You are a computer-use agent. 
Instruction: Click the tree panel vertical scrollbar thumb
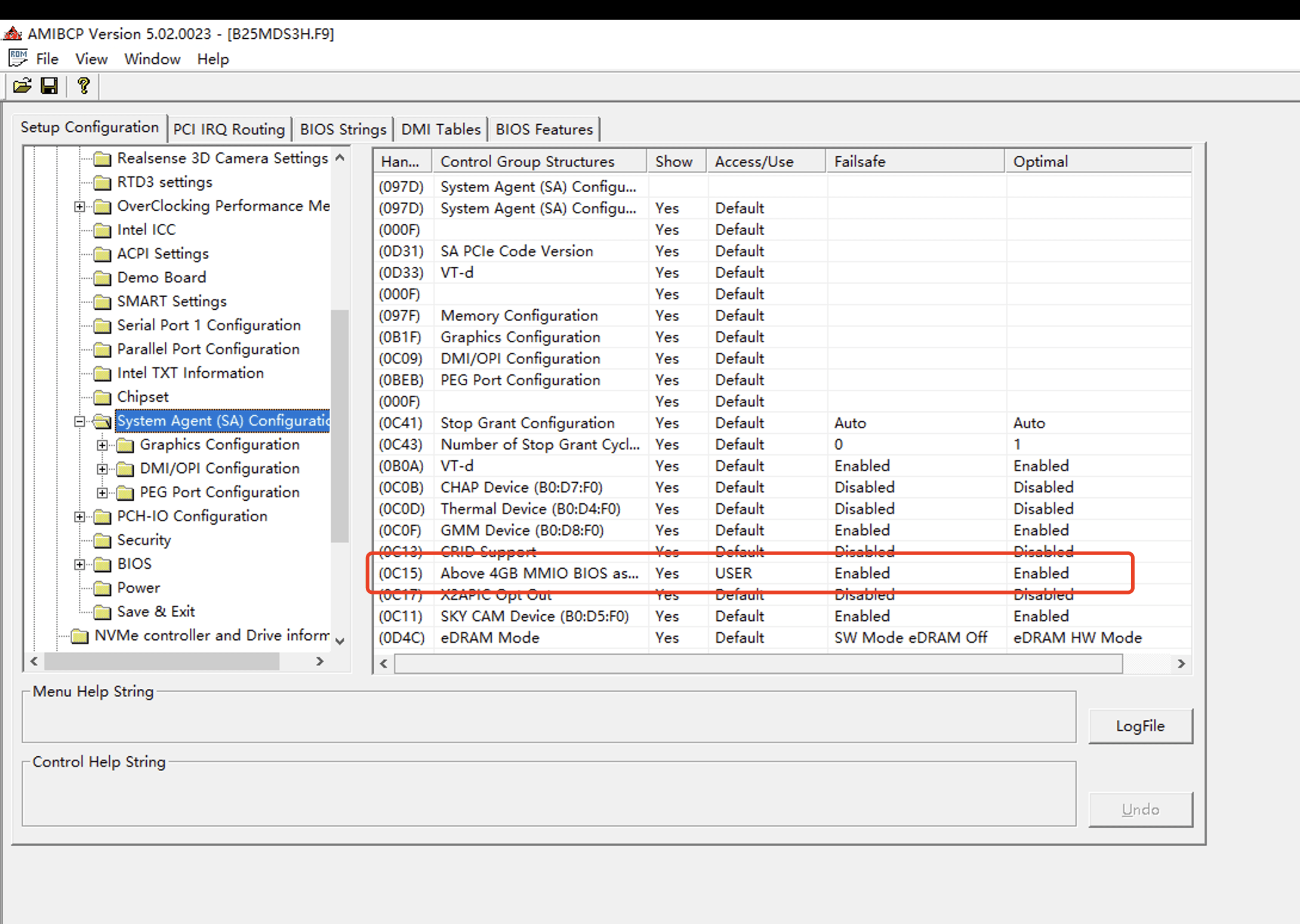[x=340, y=426]
